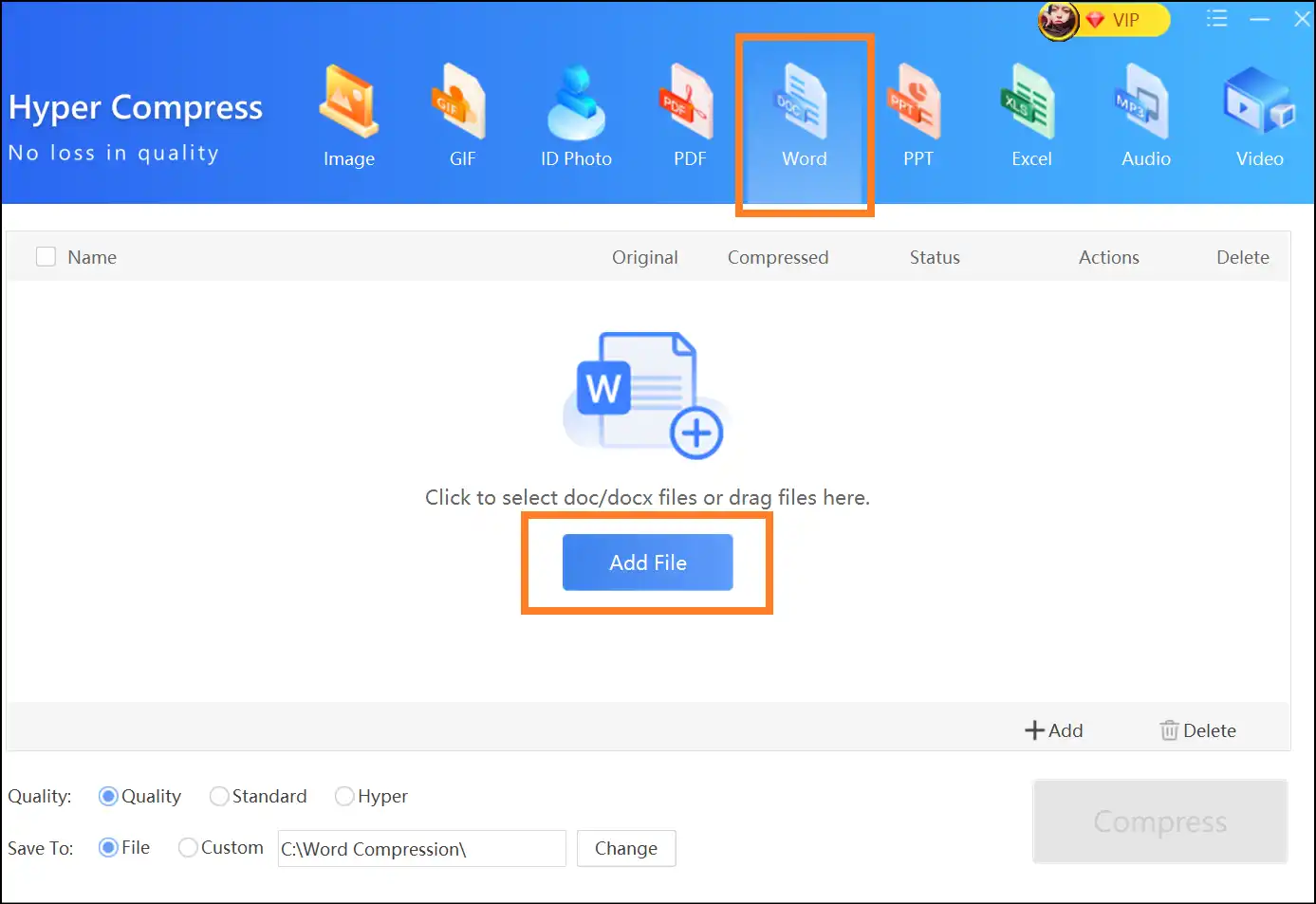Screen dimensions: 1316x904
Task: Click the Name column header
Action: pos(92,257)
